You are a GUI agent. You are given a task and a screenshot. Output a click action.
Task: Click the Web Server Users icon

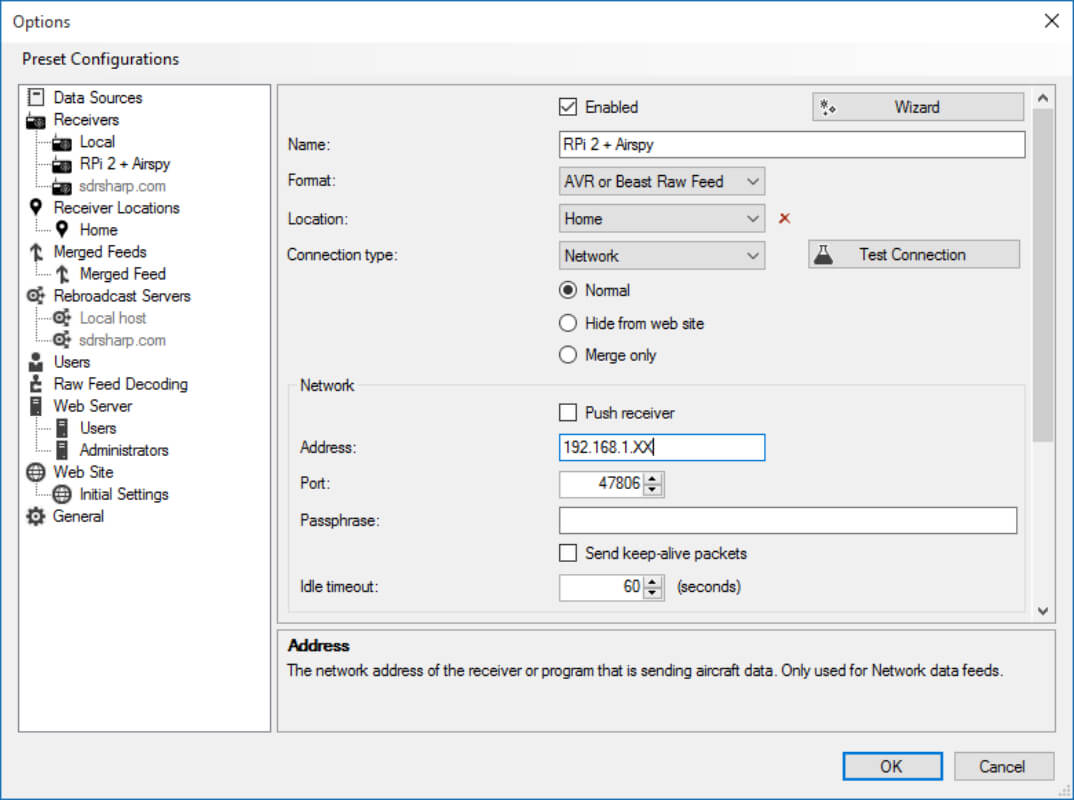[x=62, y=428]
